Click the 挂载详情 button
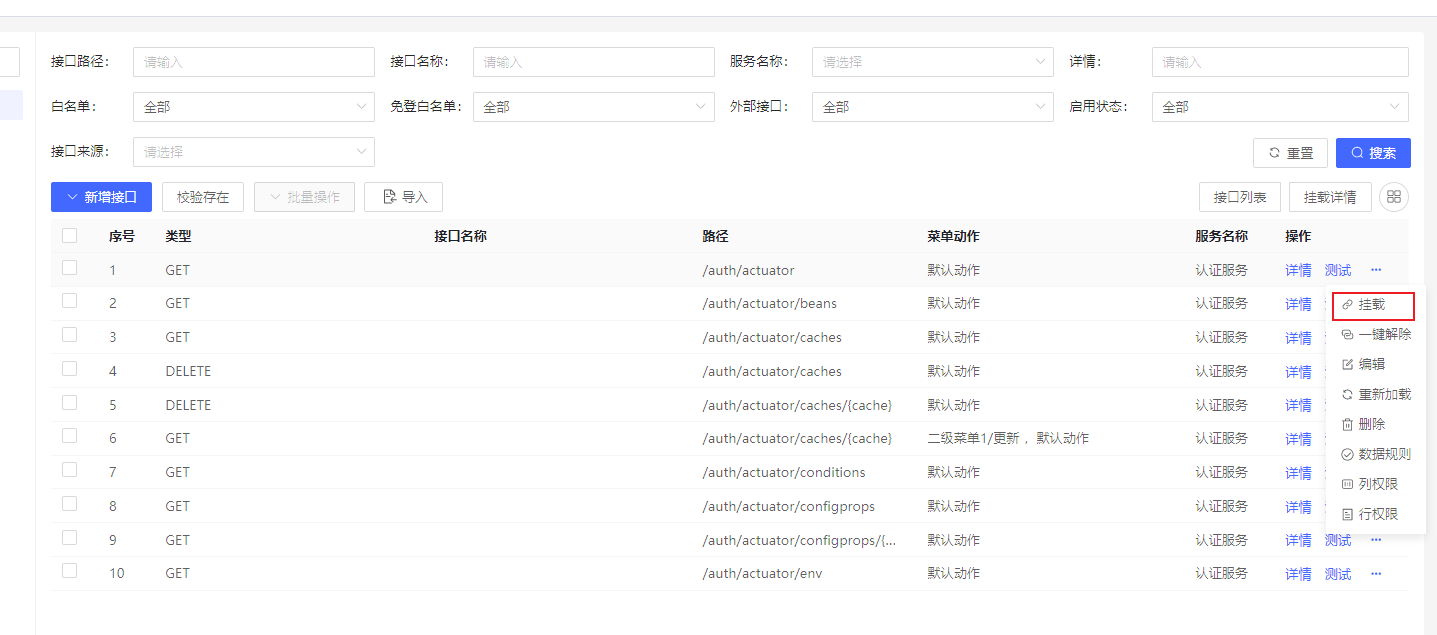The image size is (1437, 635). [1330, 197]
